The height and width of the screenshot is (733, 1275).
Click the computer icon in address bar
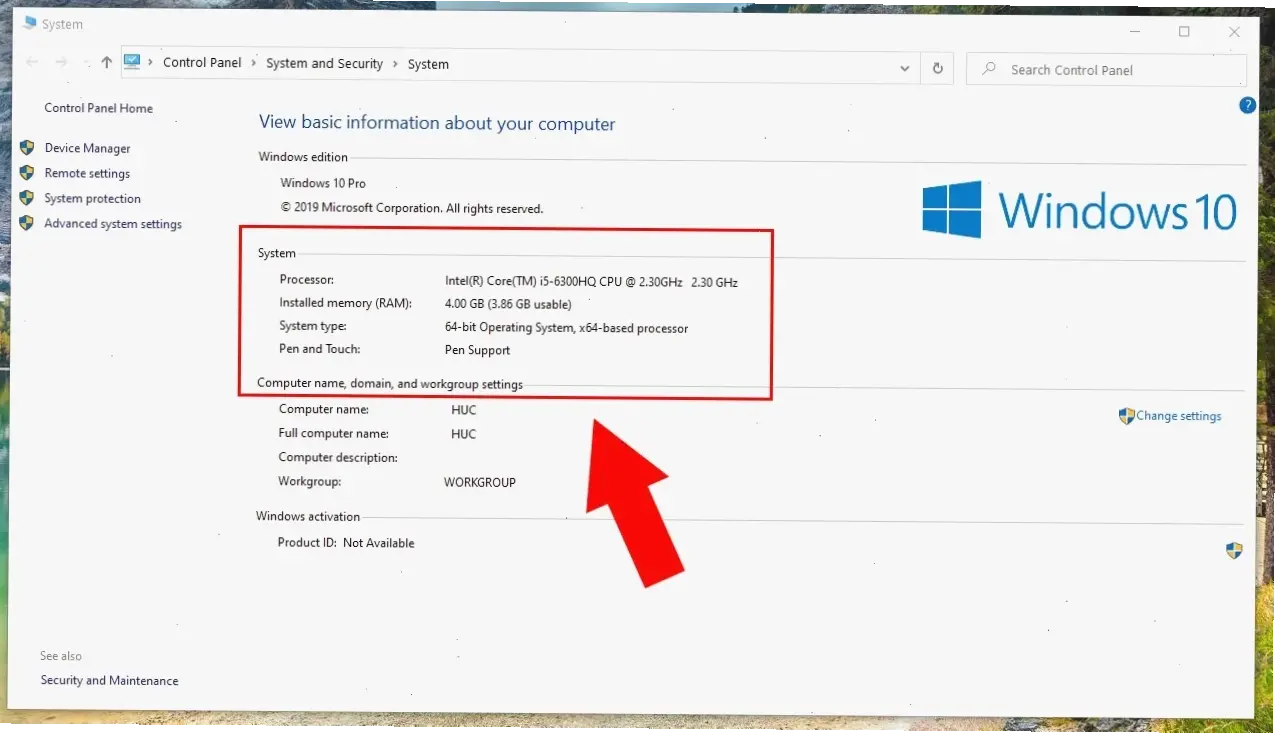coord(132,62)
